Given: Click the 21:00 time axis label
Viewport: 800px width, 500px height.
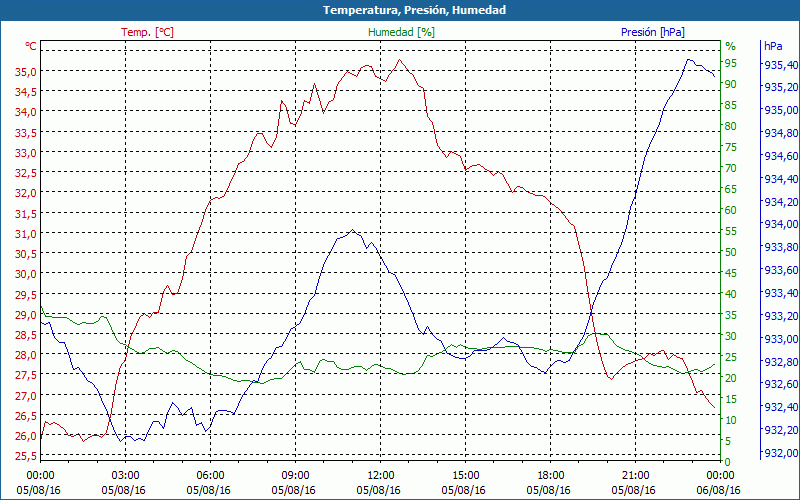Looking at the screenshot, I should click(x=635, y=476).
